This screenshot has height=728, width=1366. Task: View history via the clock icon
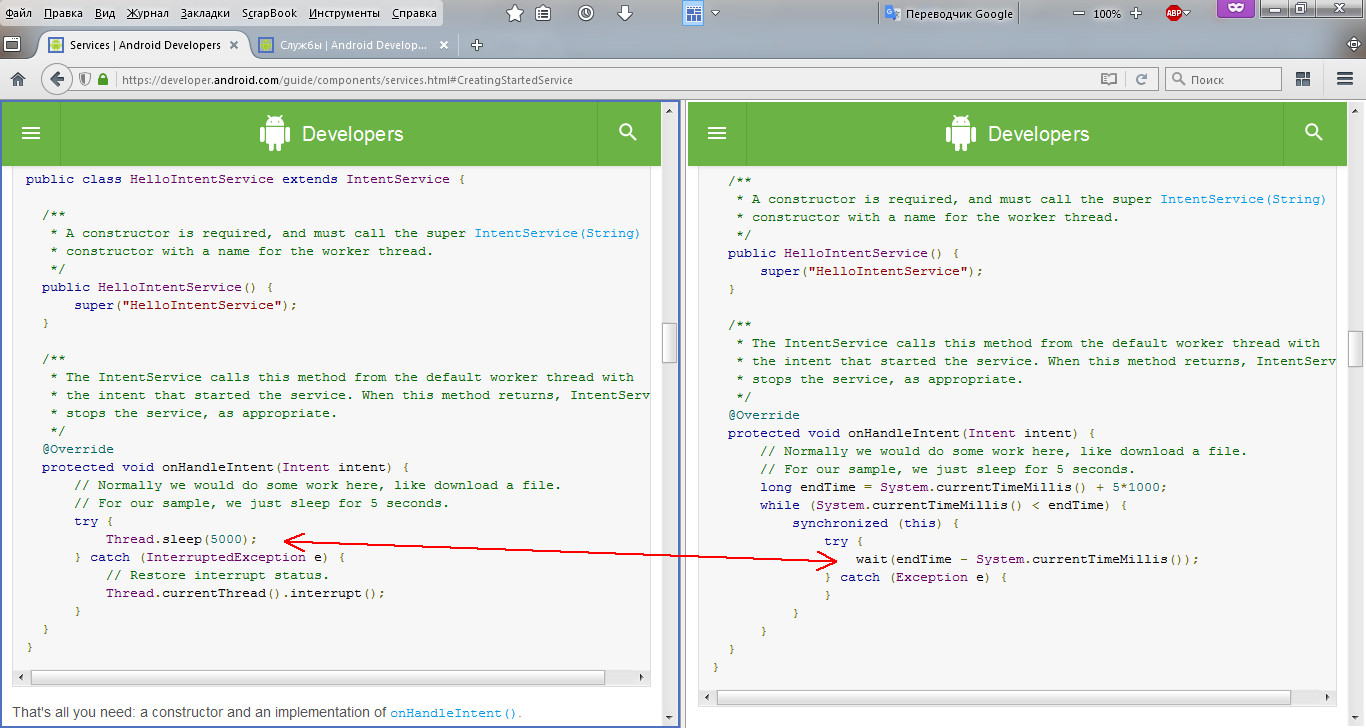(587, 13)
